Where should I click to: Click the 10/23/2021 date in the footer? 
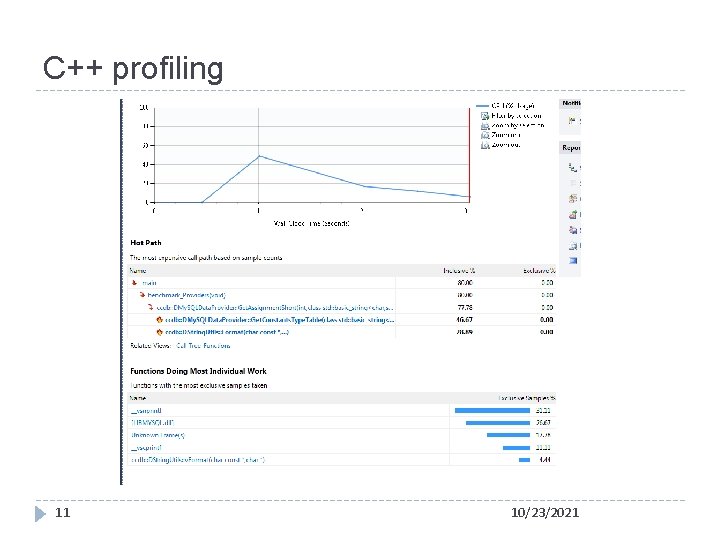(x=545, y=513)
